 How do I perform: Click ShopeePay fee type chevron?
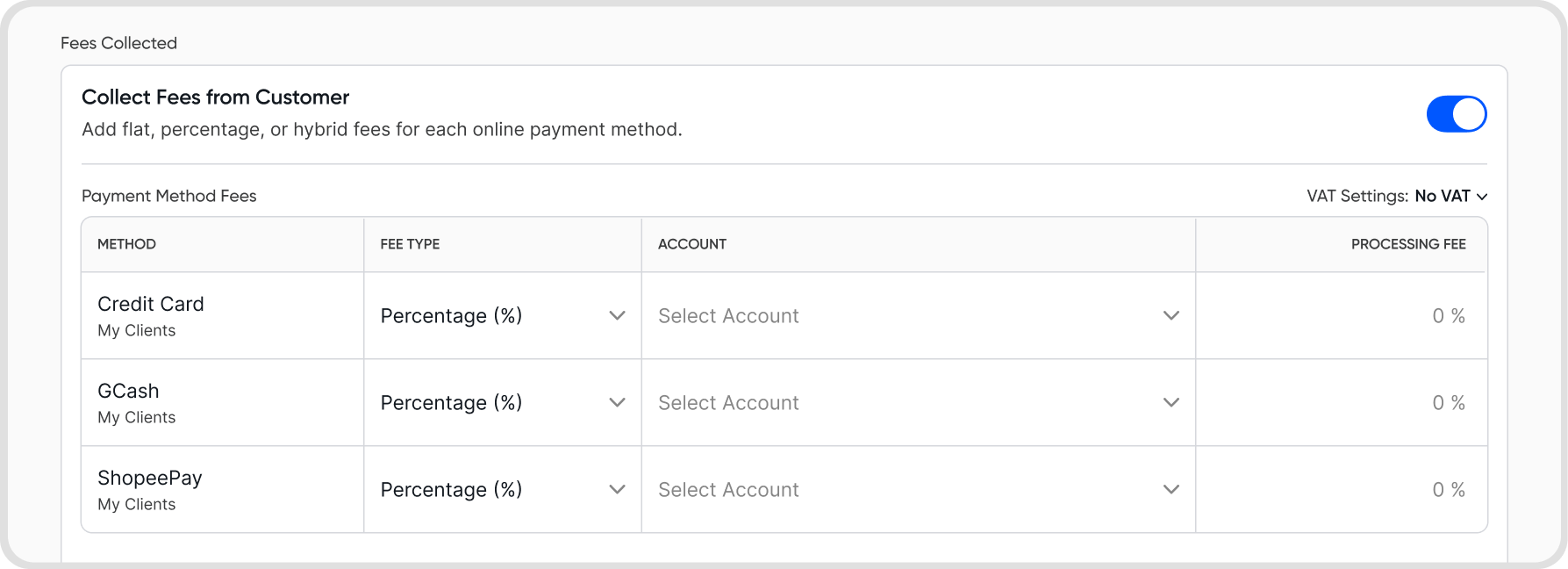pos(617,490)
